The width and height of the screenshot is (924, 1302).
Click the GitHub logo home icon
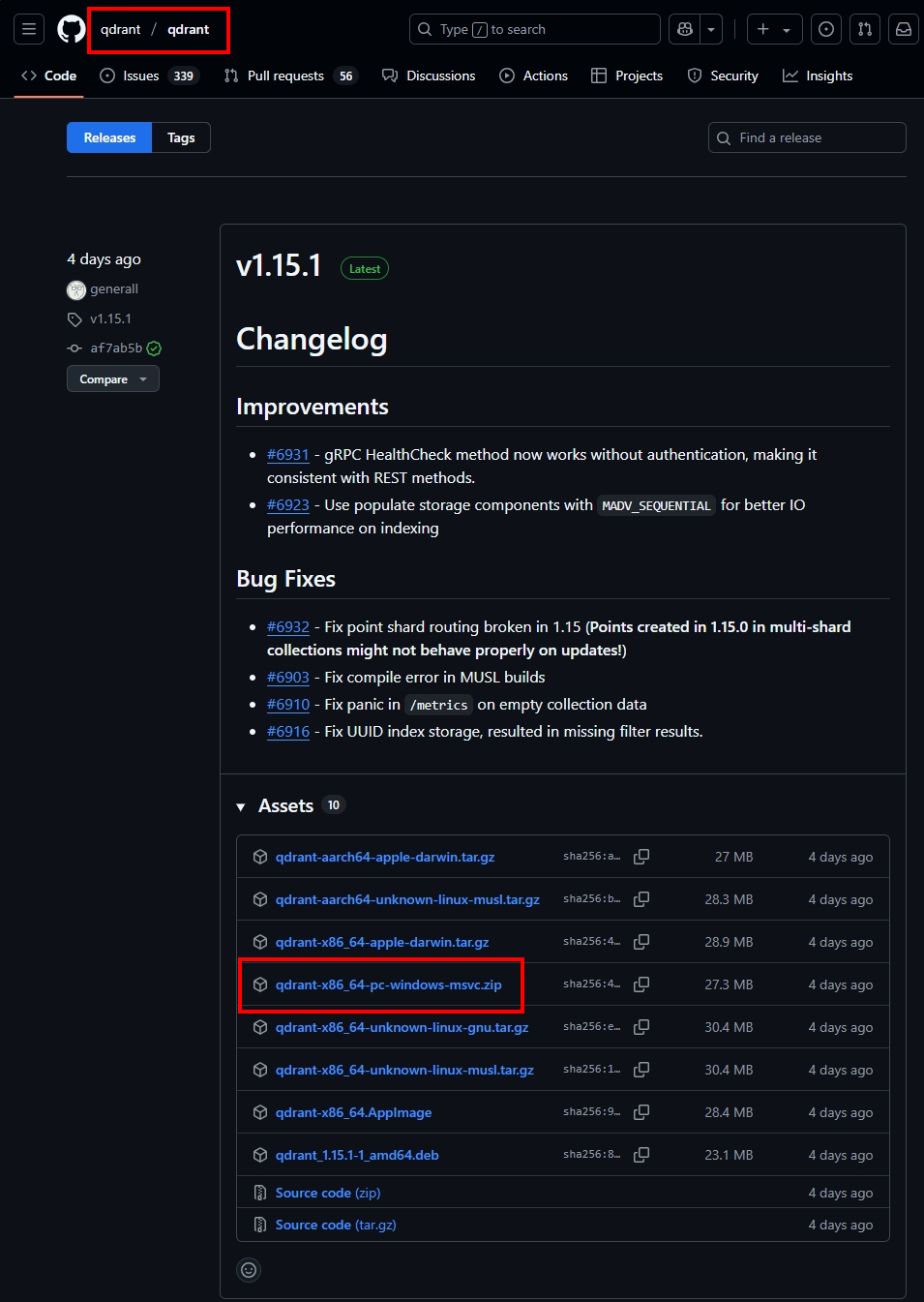(x=71, y=29)
